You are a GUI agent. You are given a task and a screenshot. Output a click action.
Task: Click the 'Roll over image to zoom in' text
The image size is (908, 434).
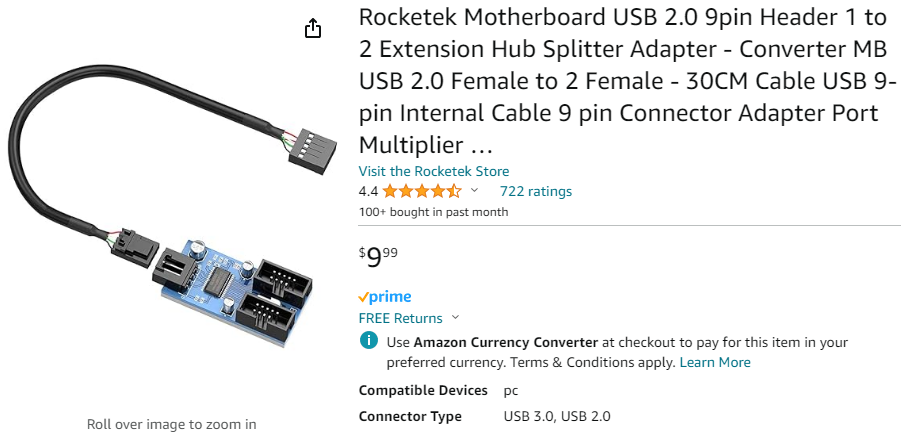(171, 424)
